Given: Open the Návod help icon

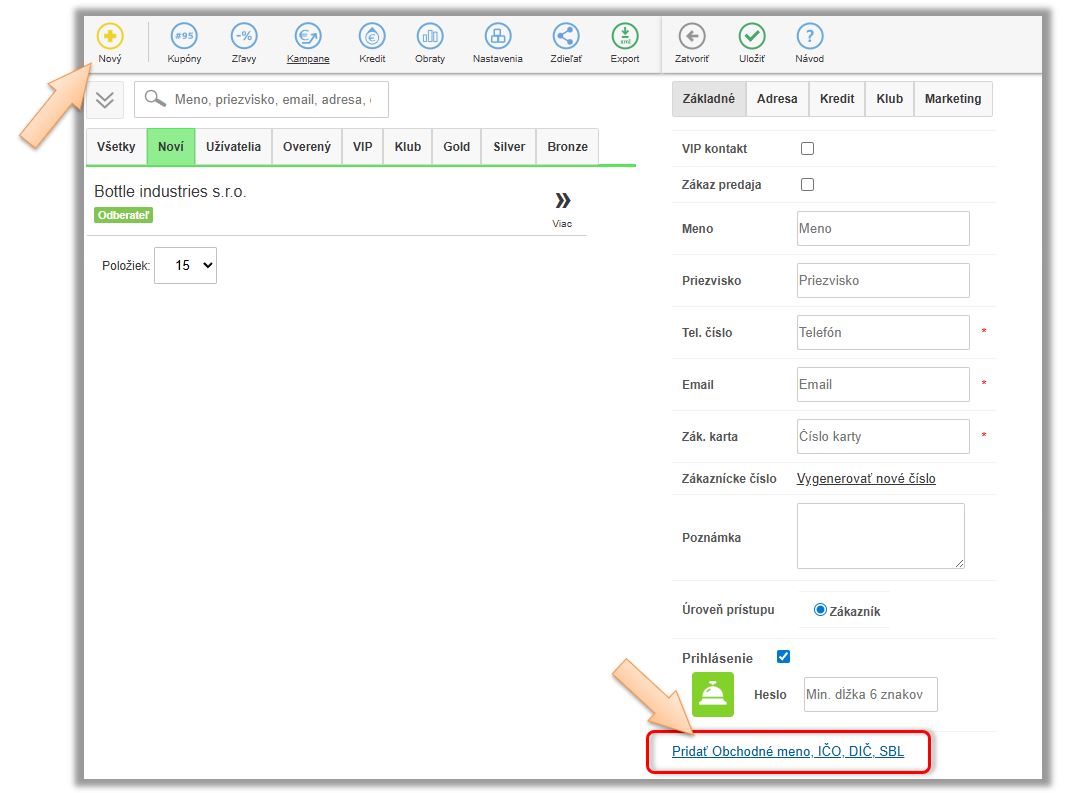Looking at the screenshot, I should (809, 37).
